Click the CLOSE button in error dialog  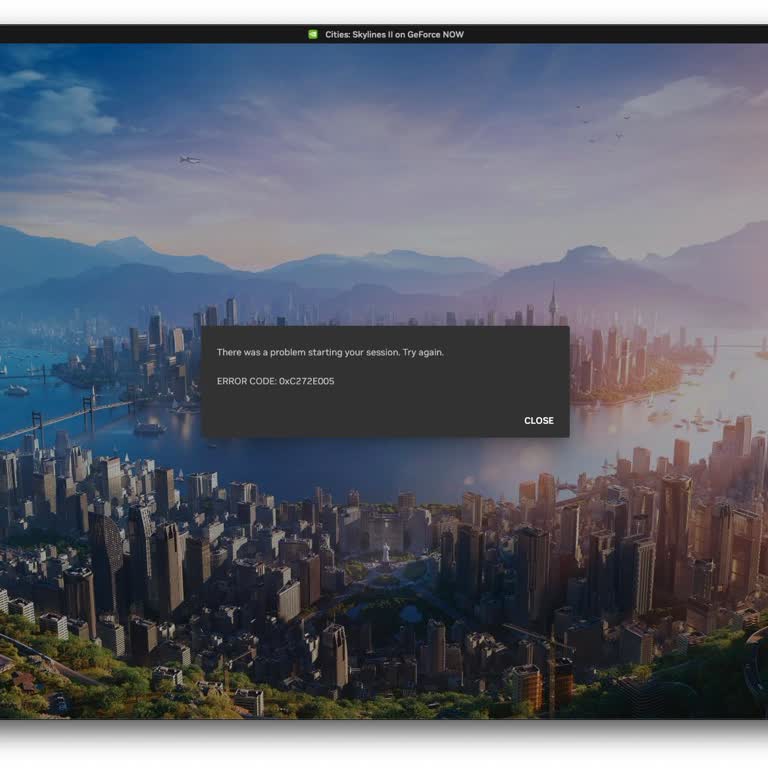(x=539, y=421)
